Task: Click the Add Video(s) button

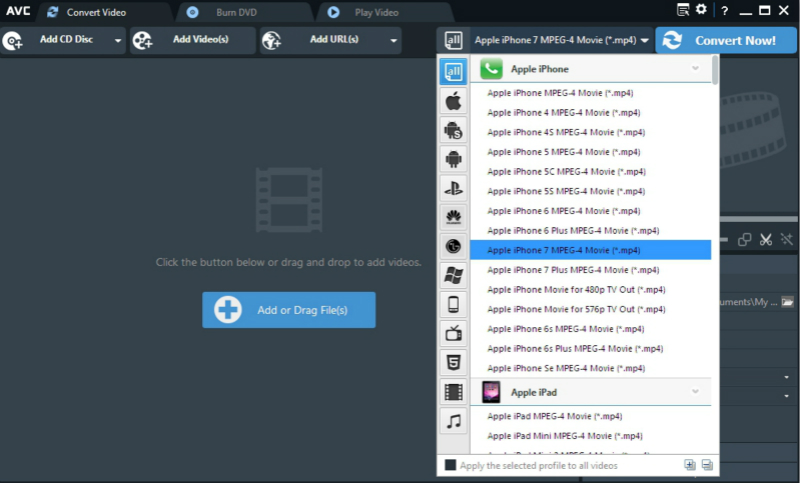Action: [x=192, y=40]
